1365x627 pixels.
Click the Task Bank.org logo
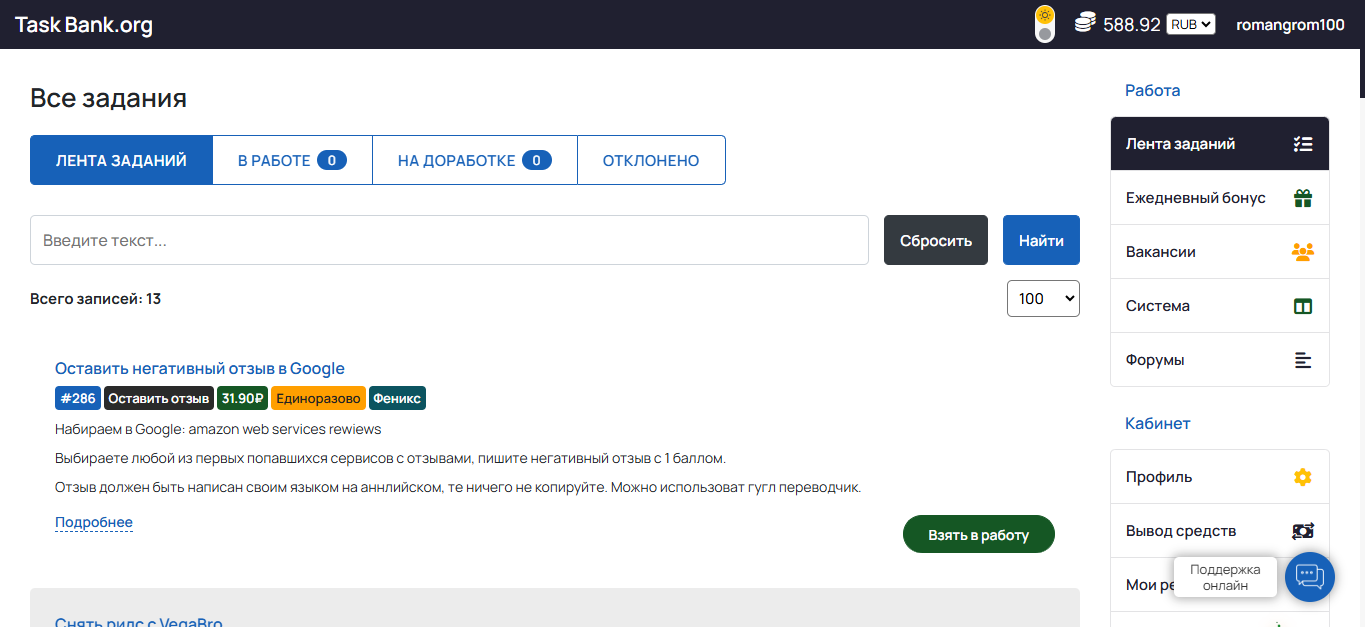click(84, 25)
